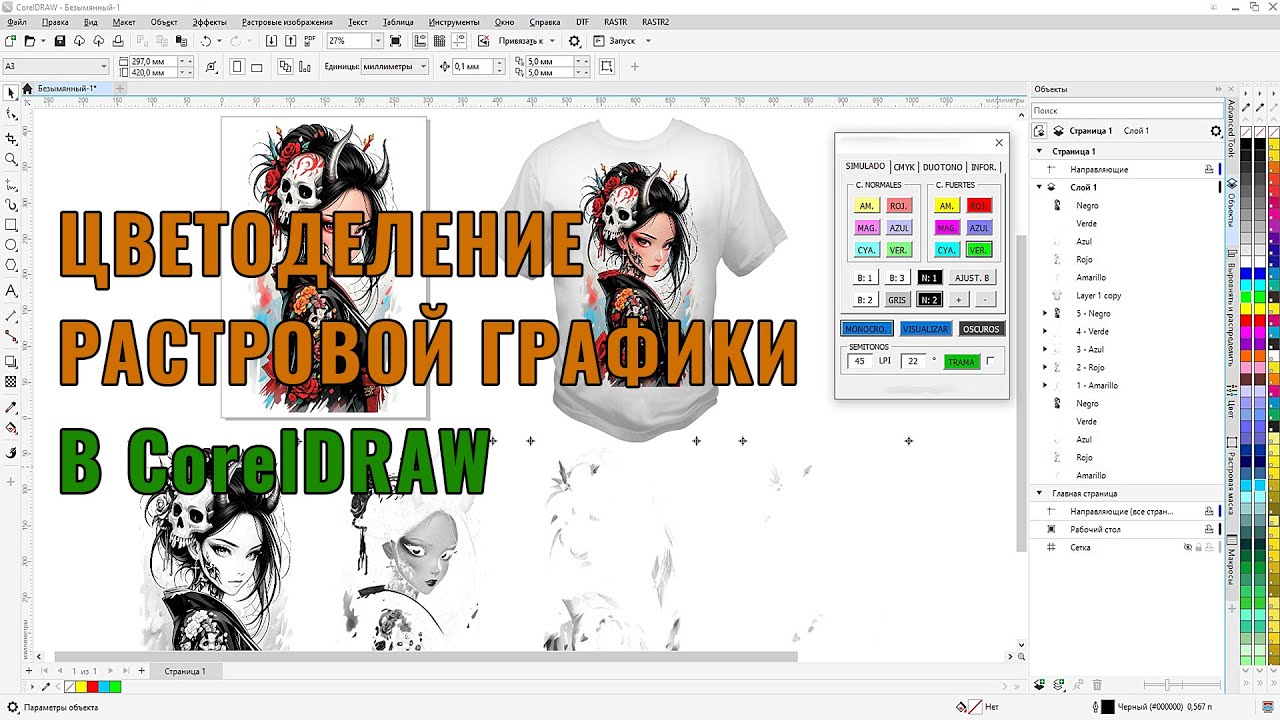Select the Ellipse tool
Image resolution: width=1280 pixels, height=720 pixels.
11,244
